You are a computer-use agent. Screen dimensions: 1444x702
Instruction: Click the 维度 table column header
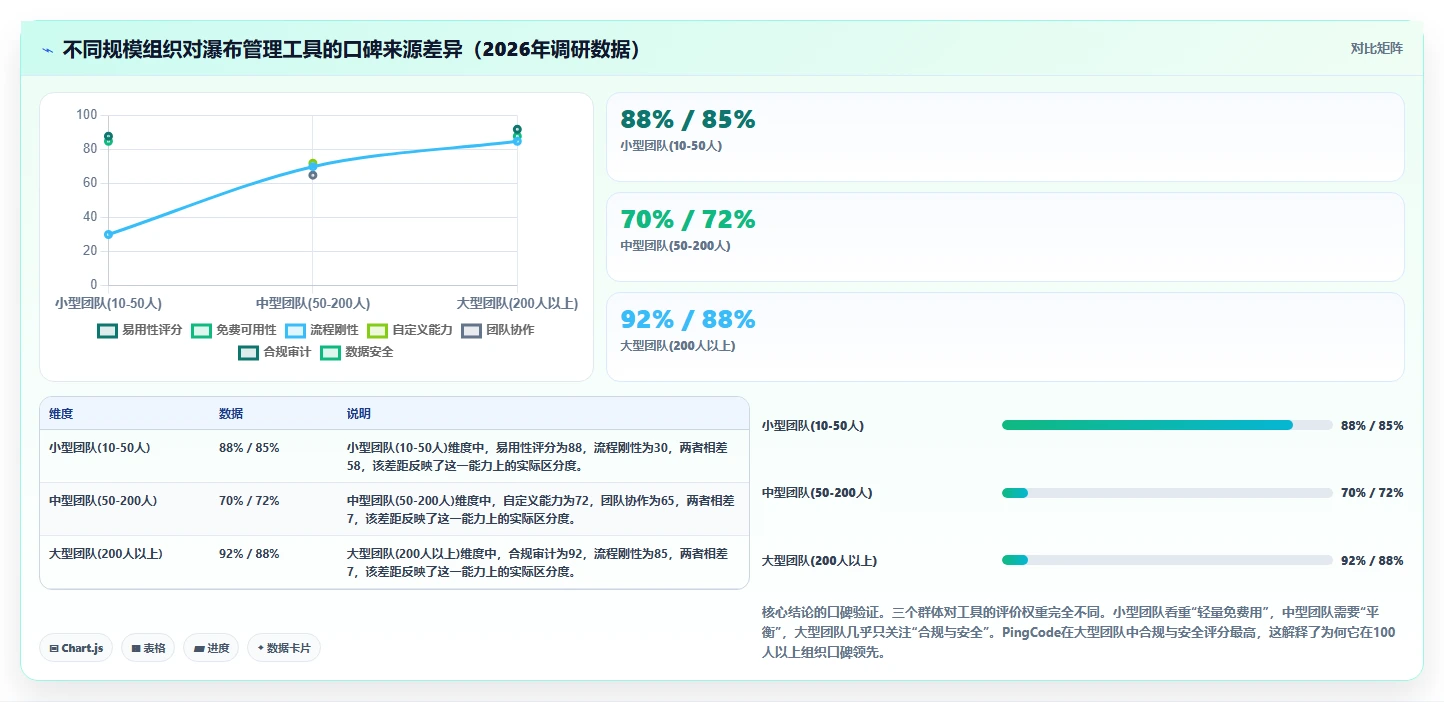[x=61, y=414]
